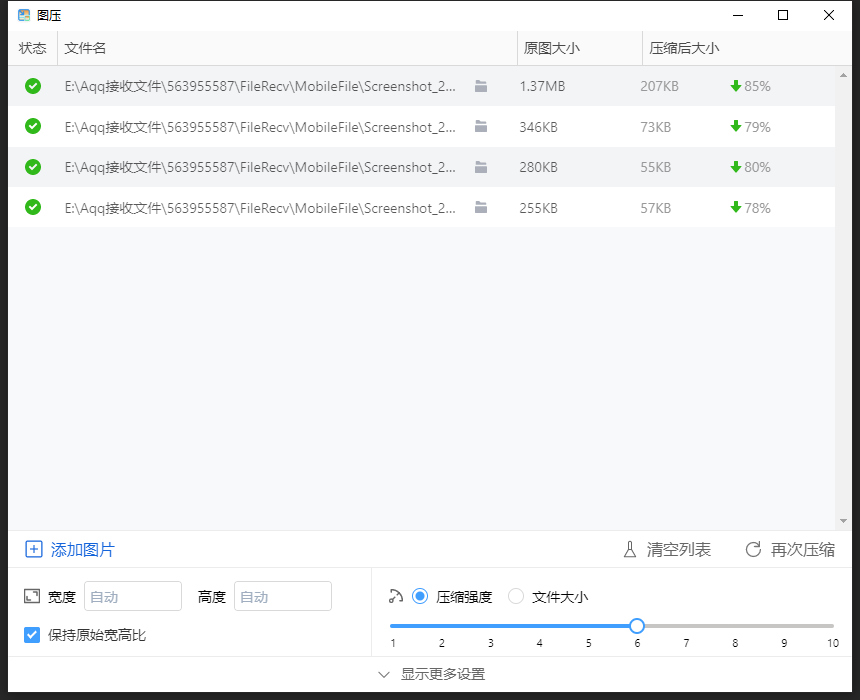Click green check status of first file
This screenshot has height=700, width=860.
(x=33, y=87)
